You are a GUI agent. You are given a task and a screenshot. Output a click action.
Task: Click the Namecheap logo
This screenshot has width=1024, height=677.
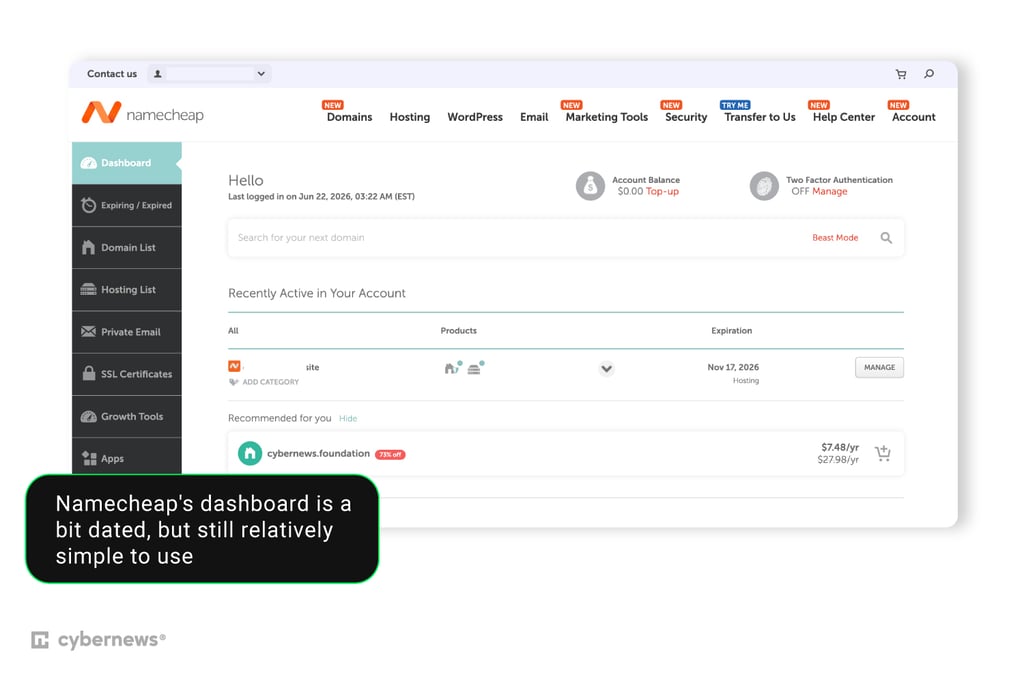[x=142, y=113]
